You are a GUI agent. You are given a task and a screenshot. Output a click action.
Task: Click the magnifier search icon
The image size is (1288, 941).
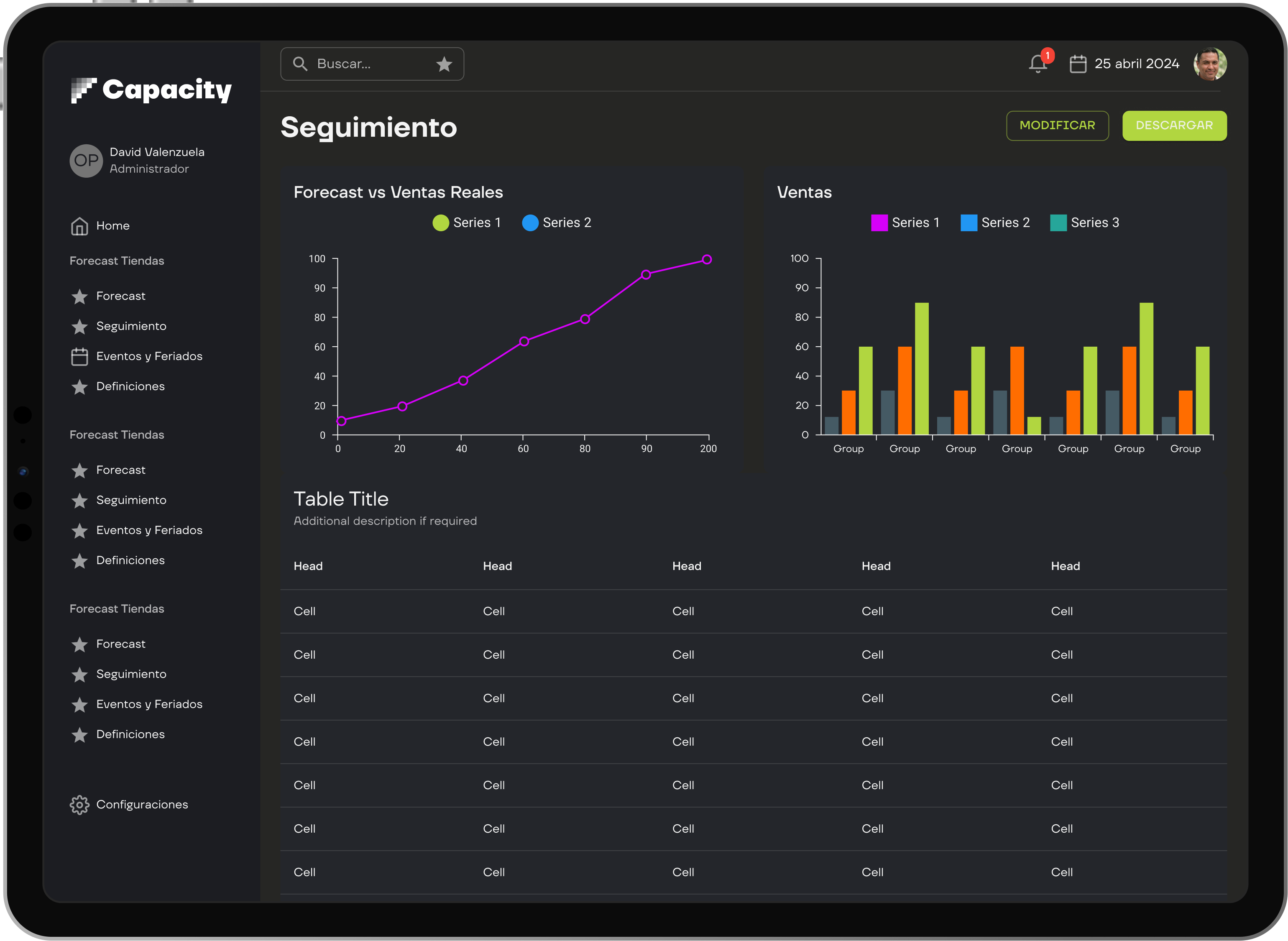300,64
